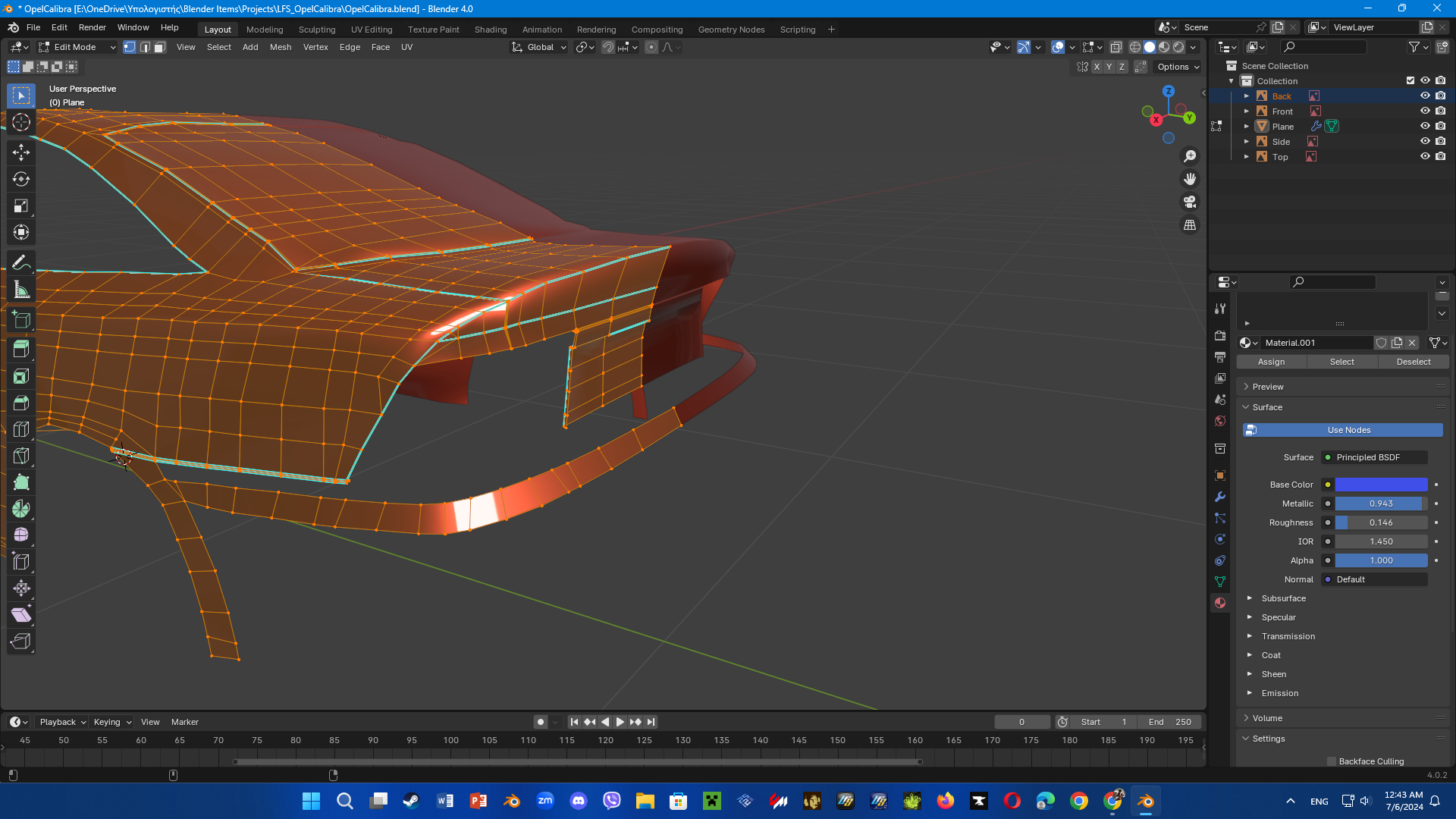Switch to face select mode

click(159, 47)
